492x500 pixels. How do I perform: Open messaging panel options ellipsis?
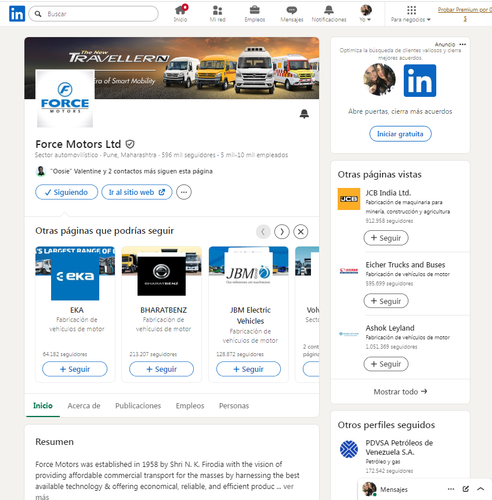(x=451, y=489)
